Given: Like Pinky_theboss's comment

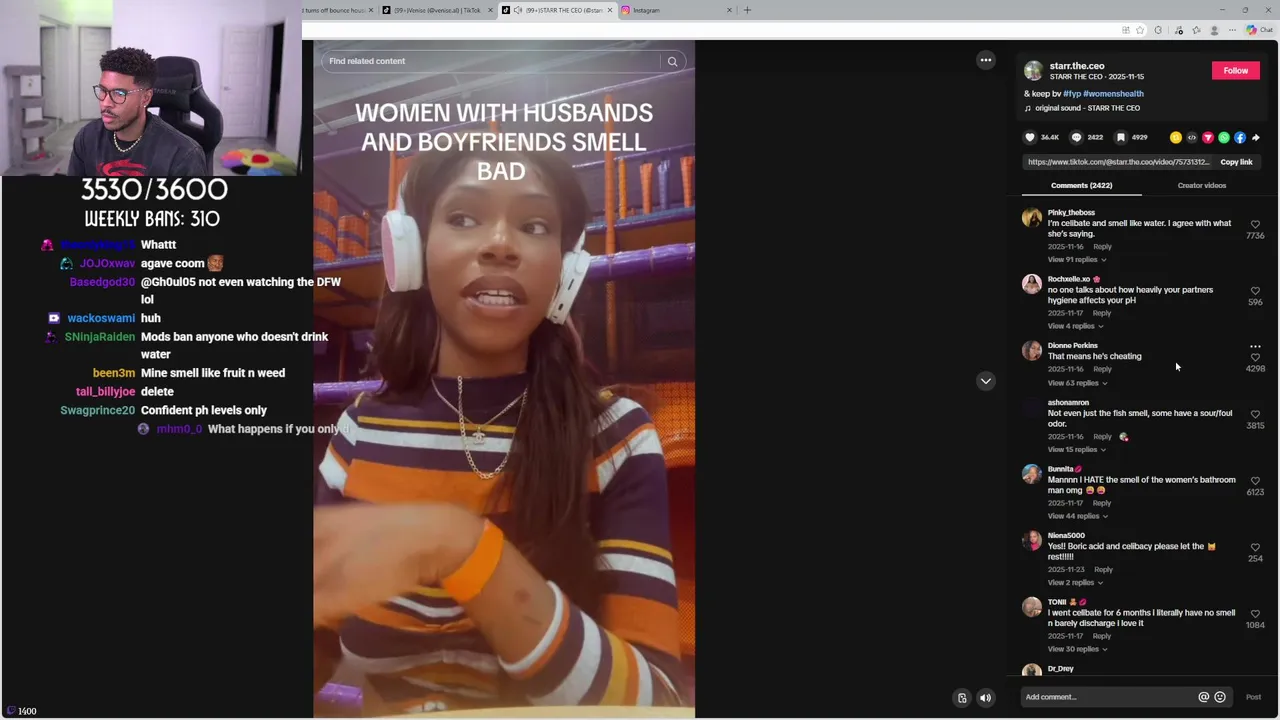Looking at the screenshot, I should [x=1255, y=225].
